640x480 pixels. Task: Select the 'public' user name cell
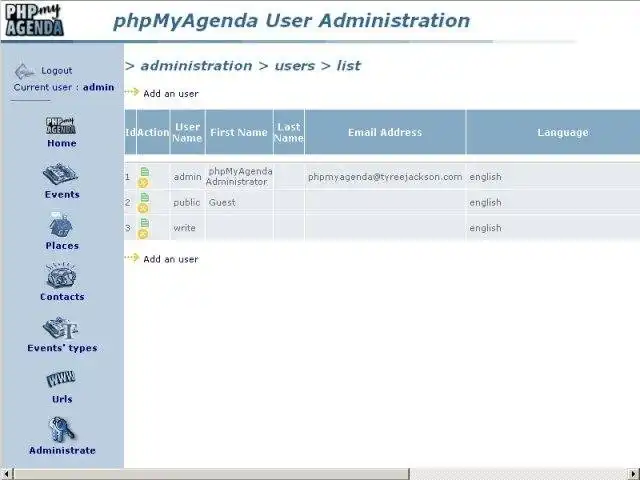tap(187, 202)
